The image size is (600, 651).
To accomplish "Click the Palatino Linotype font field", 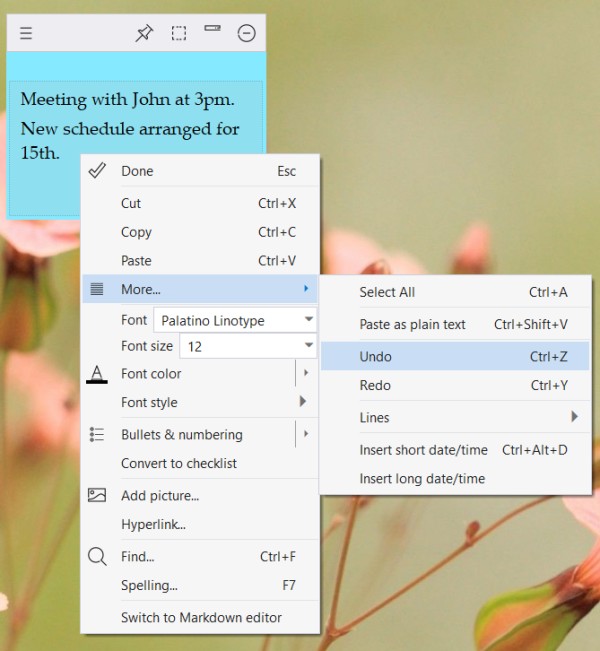I will click(235, 320).
